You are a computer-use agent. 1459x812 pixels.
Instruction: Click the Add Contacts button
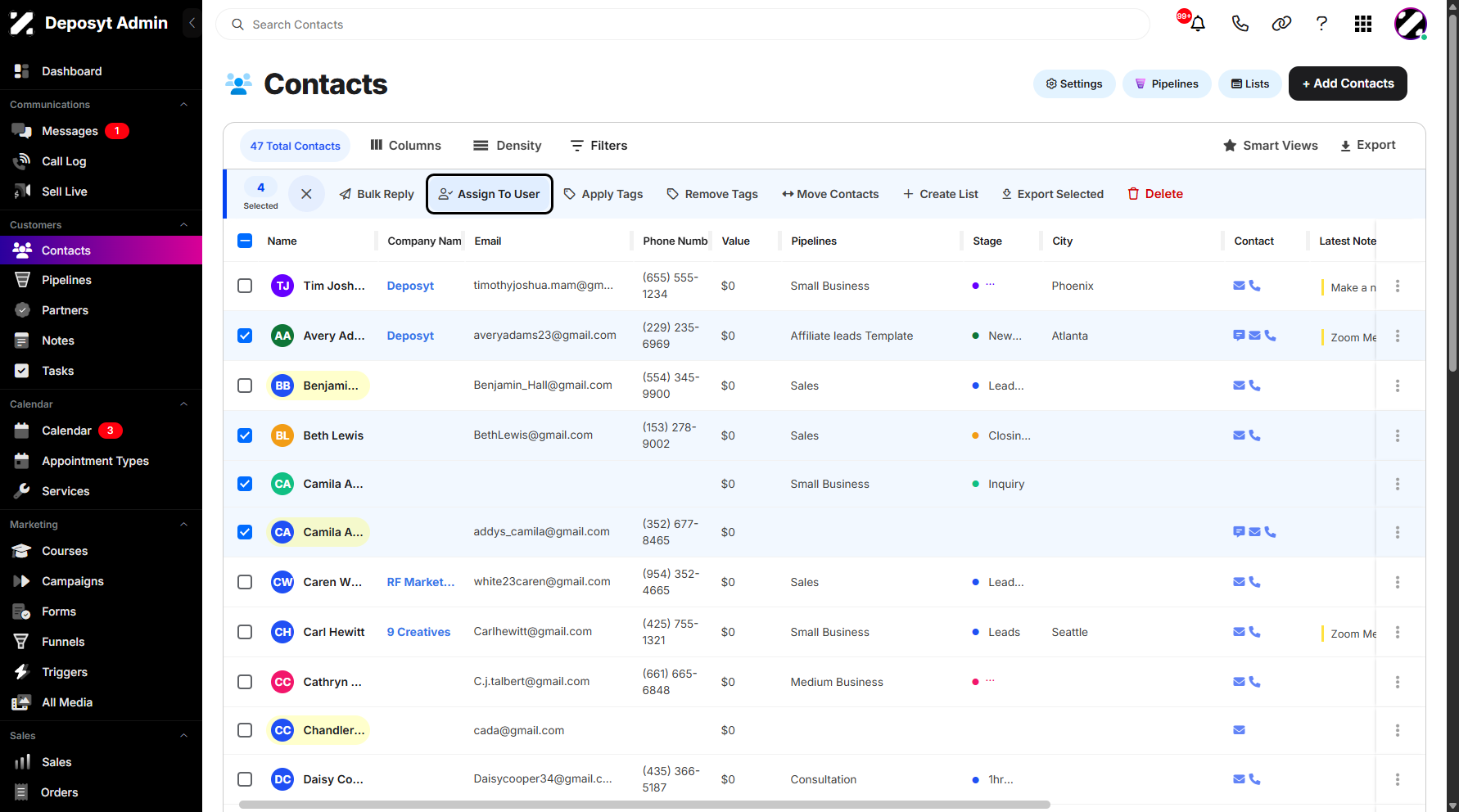[1348, 83]
